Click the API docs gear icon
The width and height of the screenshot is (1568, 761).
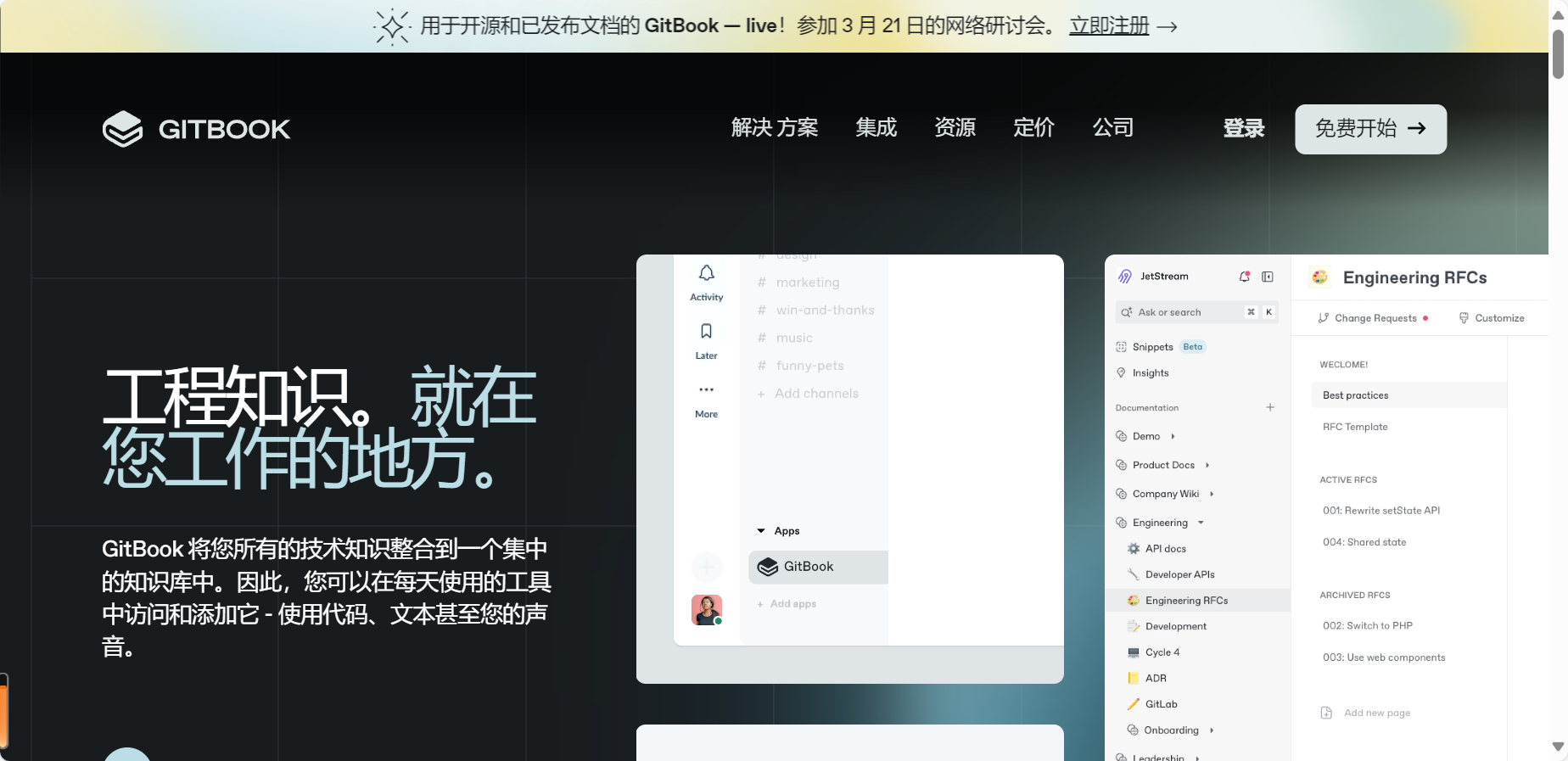[x=1134, y=549]
